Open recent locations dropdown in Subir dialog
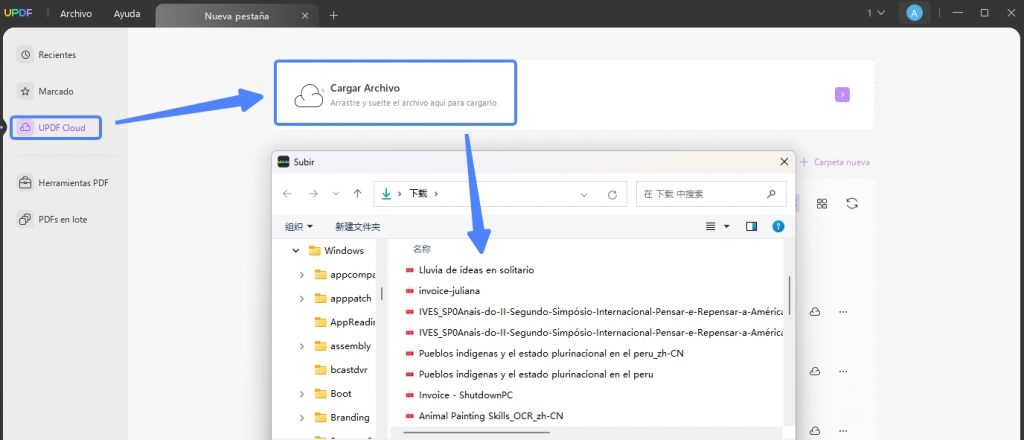This screenshot has height=440, width=1024. 336,194
